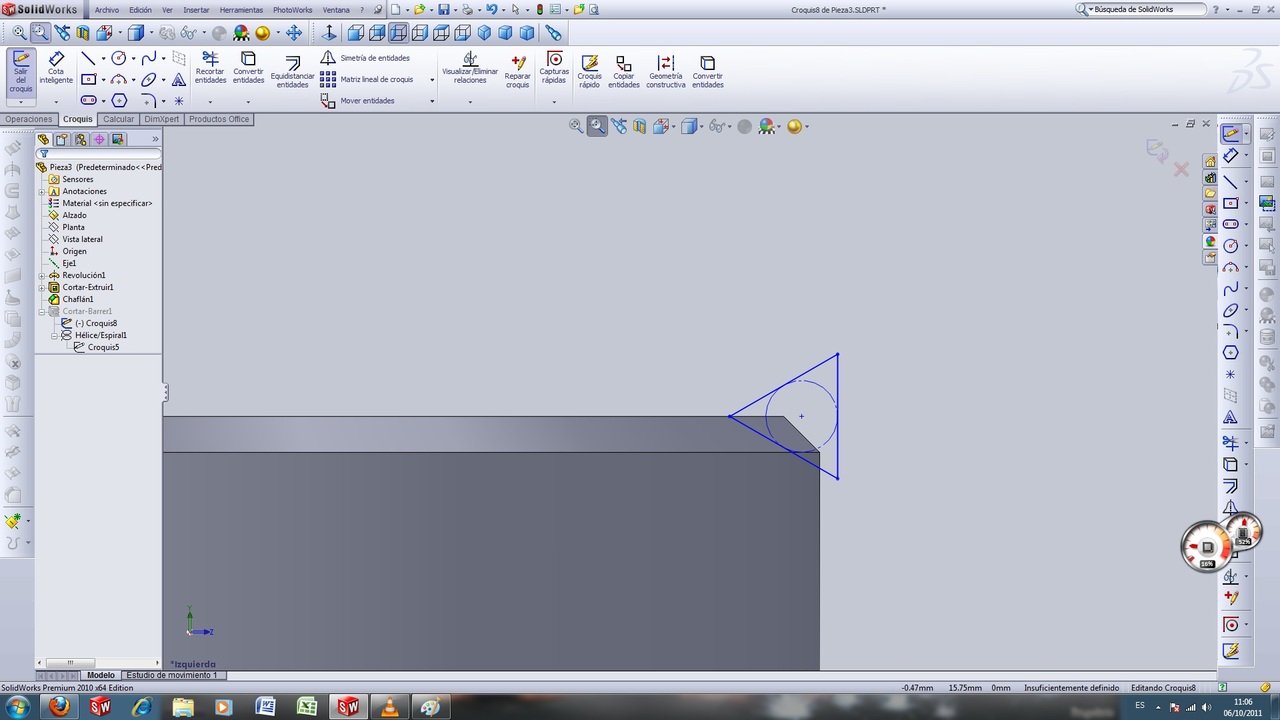Select Equidistanciar entidades tool
This screenshot has height=720, width=1280.
tap(292, 72)
